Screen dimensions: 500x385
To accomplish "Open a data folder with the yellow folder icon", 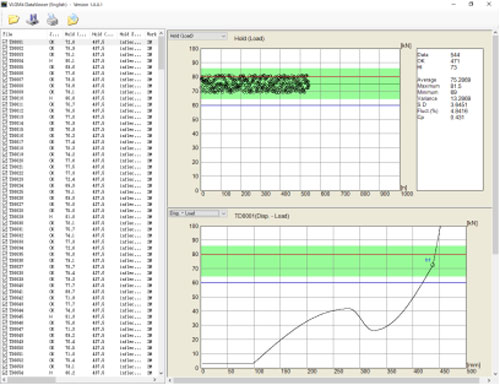I will pyautogui.click(x=14, y=20).
